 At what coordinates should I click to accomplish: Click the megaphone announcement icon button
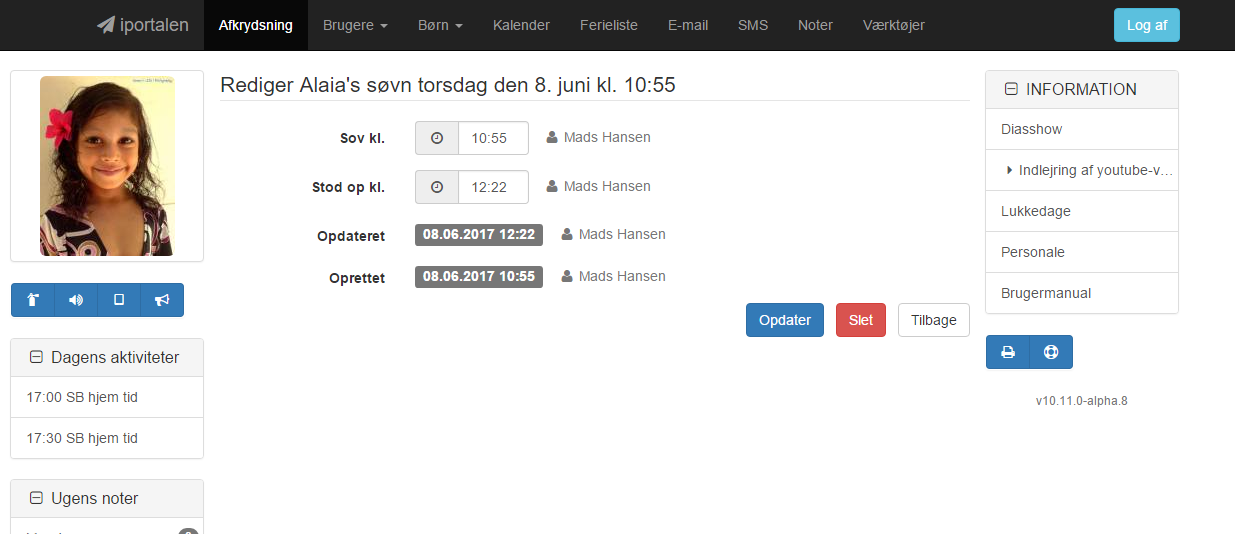click(x=162, y=300)
